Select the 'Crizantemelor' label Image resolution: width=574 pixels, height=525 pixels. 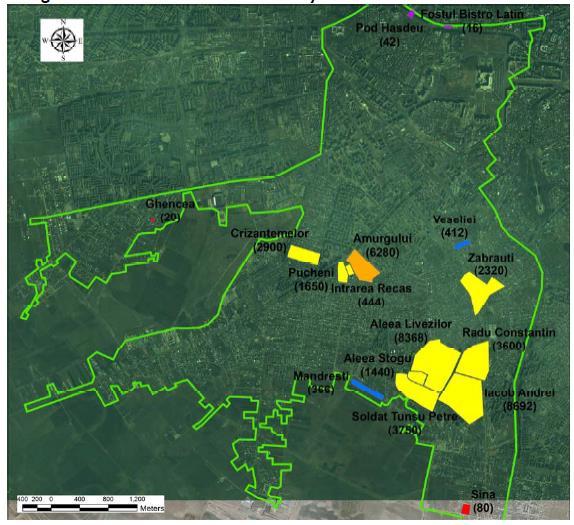click(269, 234)
